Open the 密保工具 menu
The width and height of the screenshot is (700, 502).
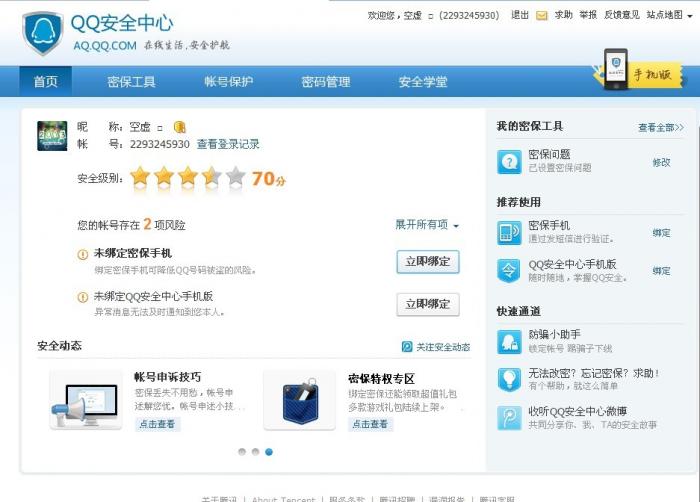tap(131, 82)
